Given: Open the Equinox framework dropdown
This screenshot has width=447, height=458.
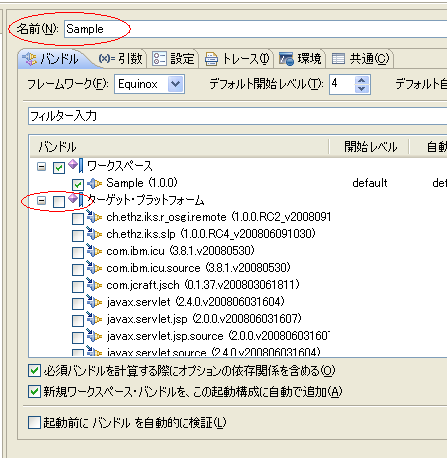Looking at the screenshot, I should pos(176,84).
